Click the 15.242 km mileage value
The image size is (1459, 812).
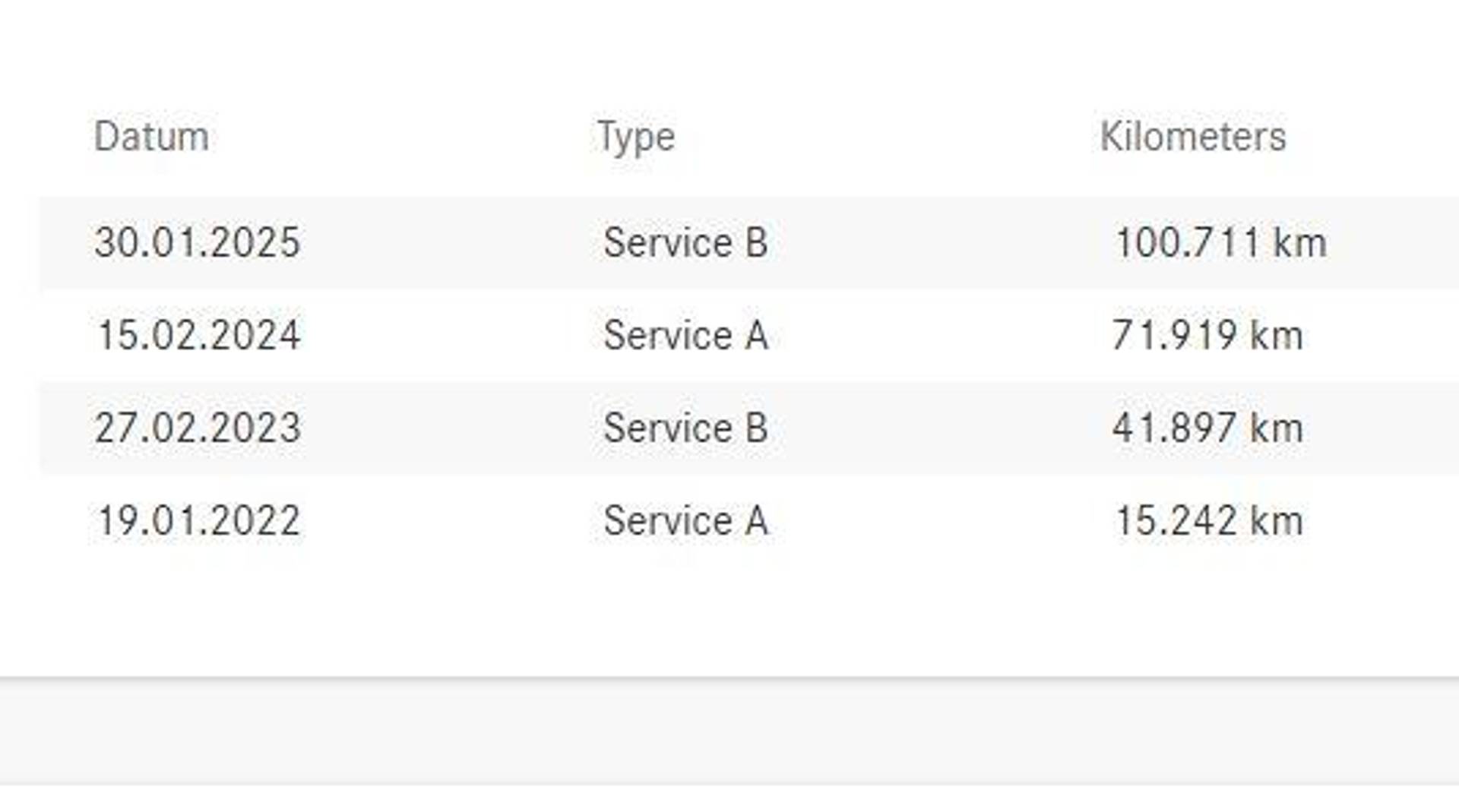tap(1208, 521)
